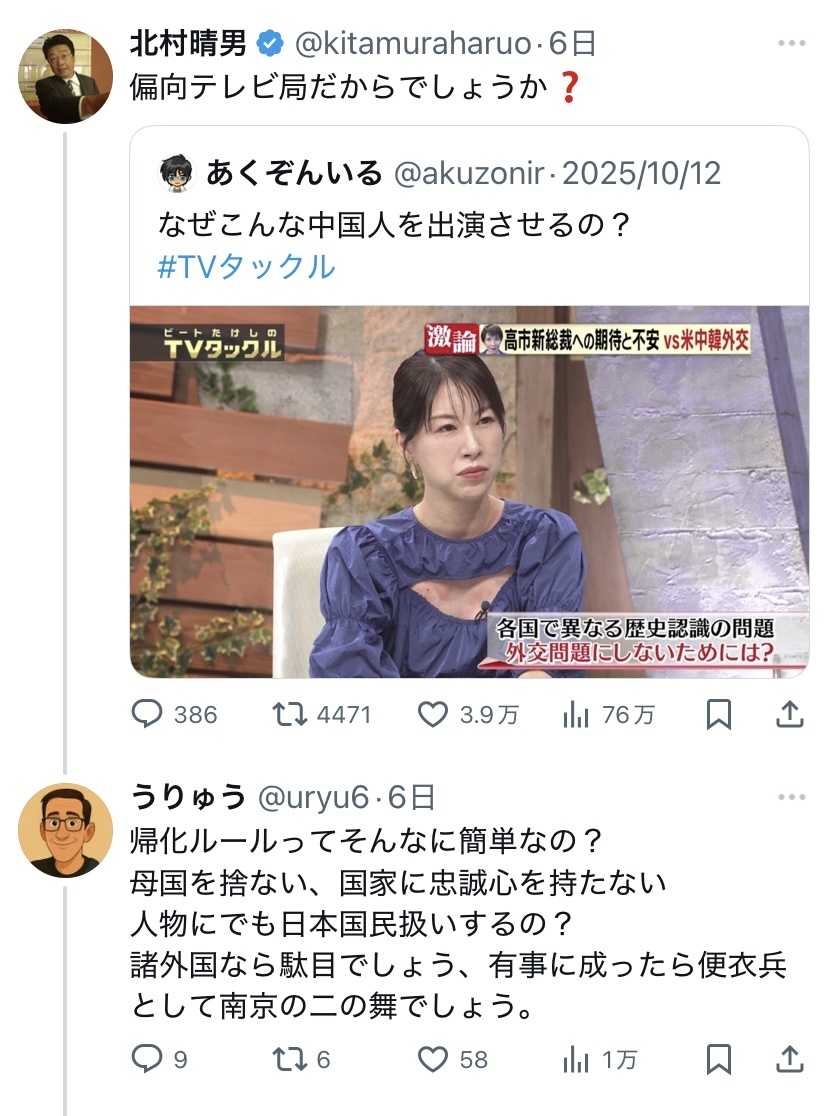
Task: Like the うりゅう reply with 58 likes
Action: tap(433, 1059)
